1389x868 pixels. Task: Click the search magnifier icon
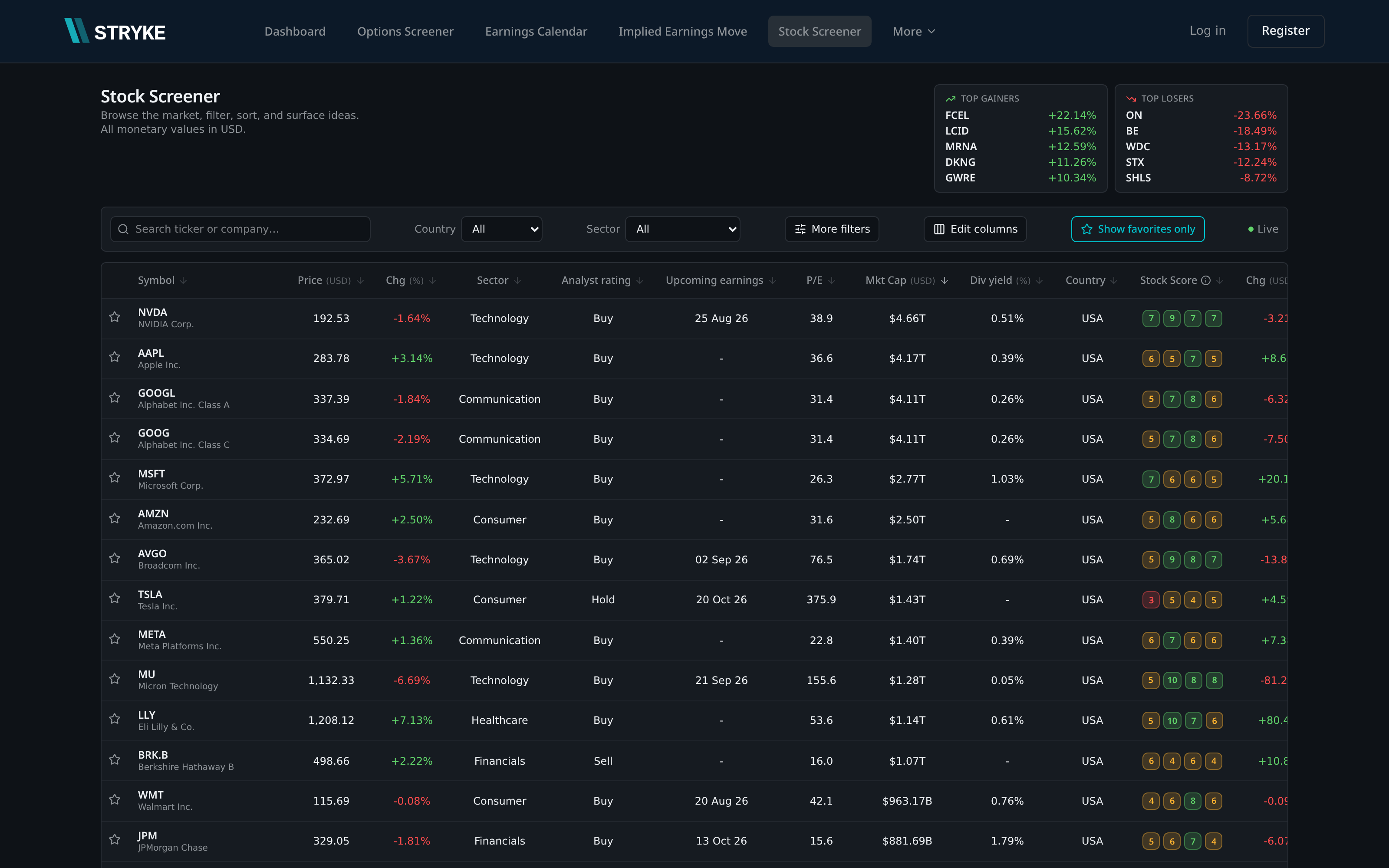tap(123, 229)
